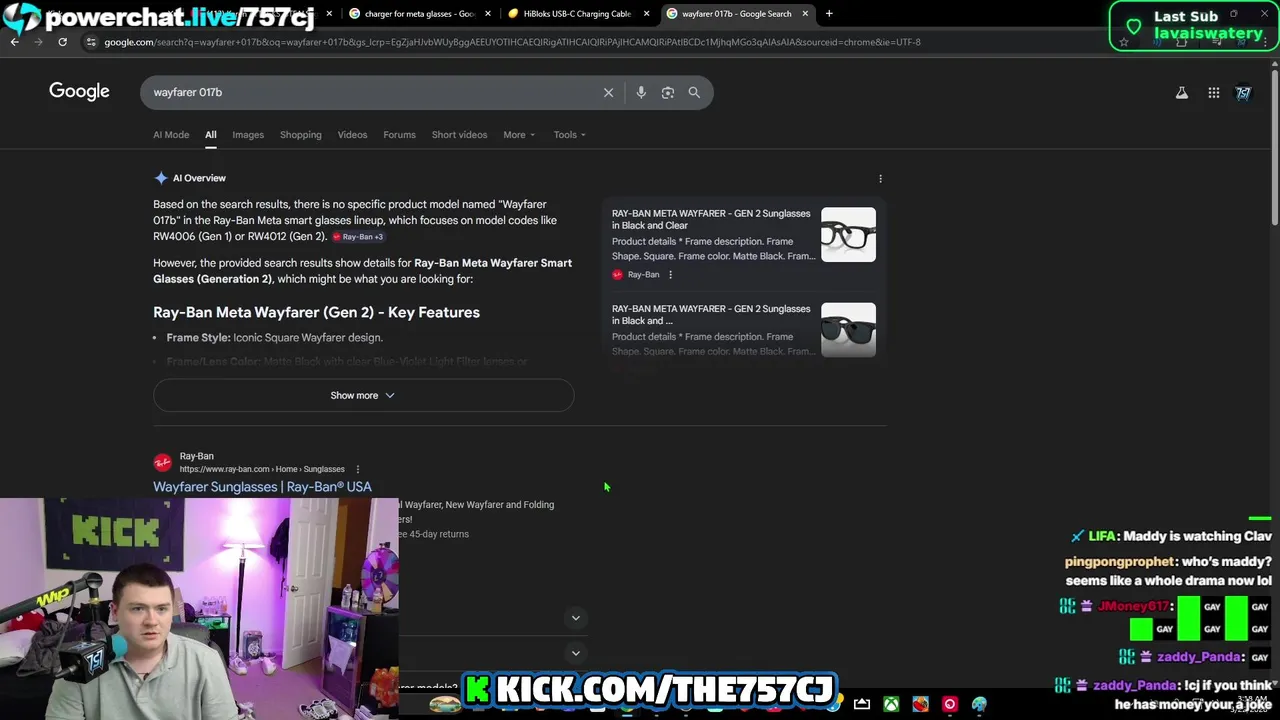This screenshot has width=1280, height=720.
Task: Switch to Images tab
Action: point(248,135)
